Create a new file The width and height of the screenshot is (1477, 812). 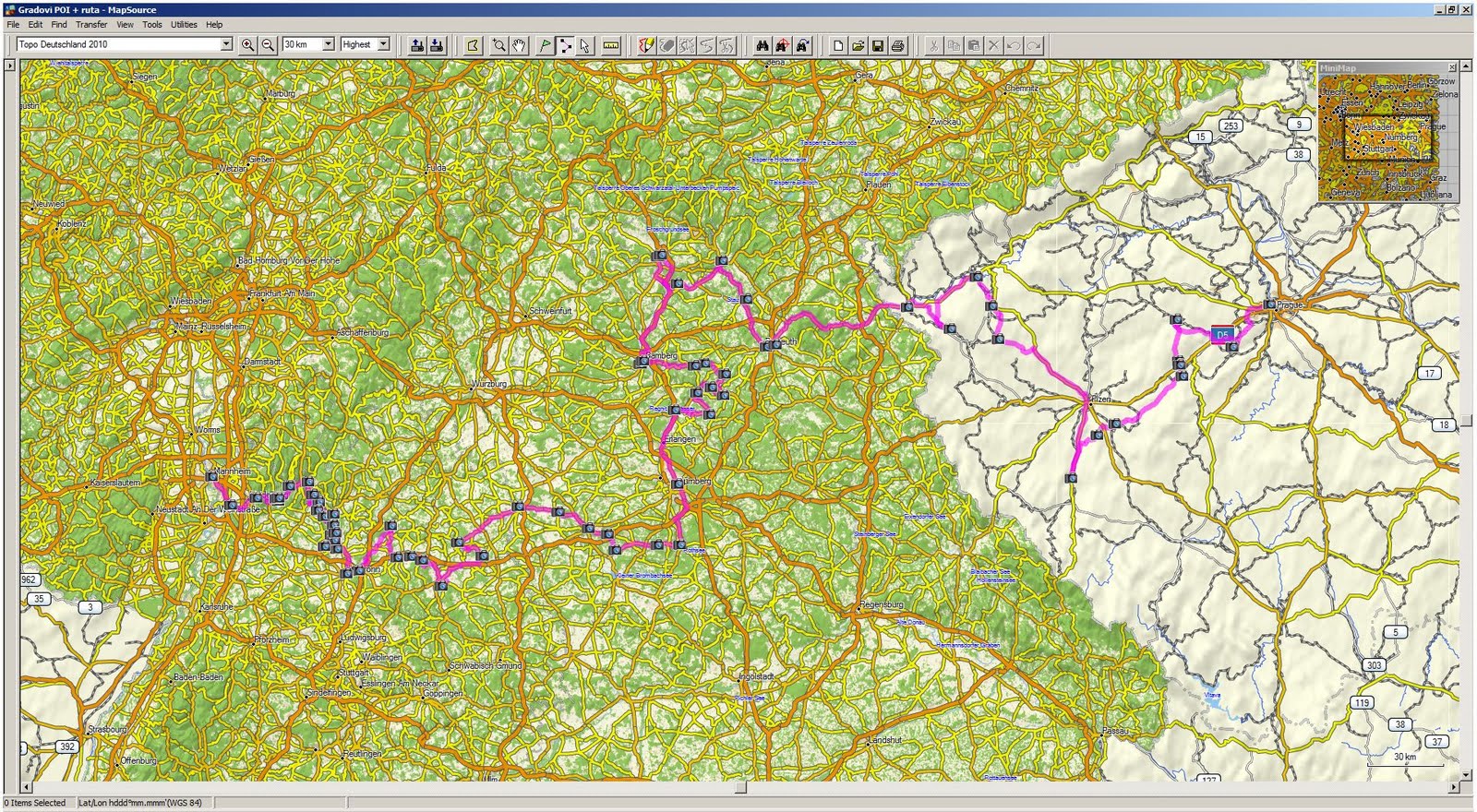click(x=837, y=44)
